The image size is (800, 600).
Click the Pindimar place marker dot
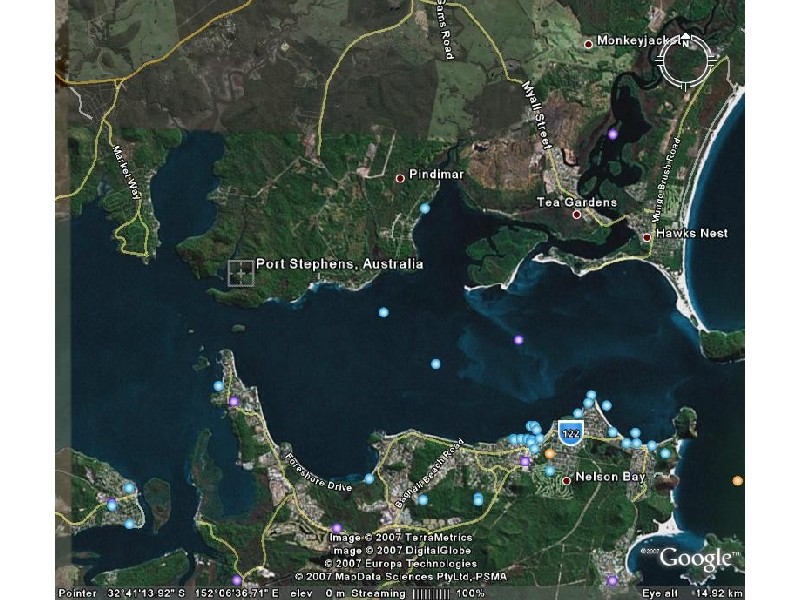[401, 178]
